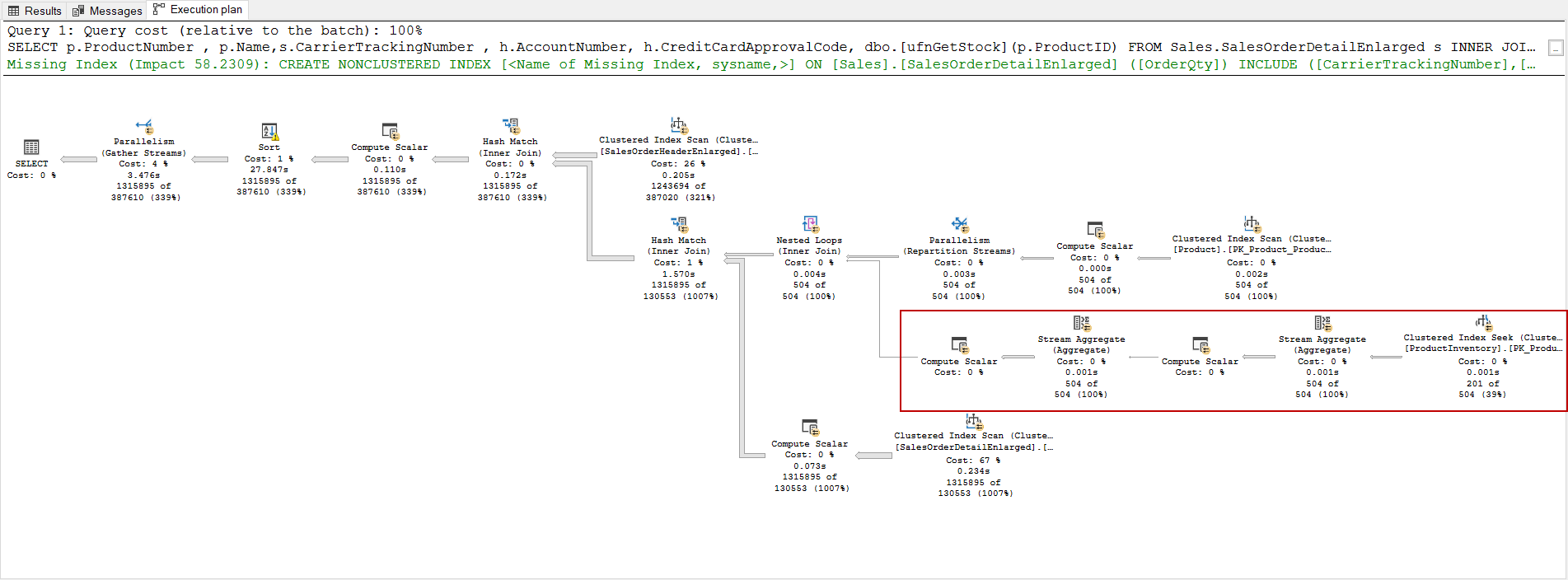Select the Repartition Streams Parallelism icon
1568x580 pixels.
[x=960, y=225]
